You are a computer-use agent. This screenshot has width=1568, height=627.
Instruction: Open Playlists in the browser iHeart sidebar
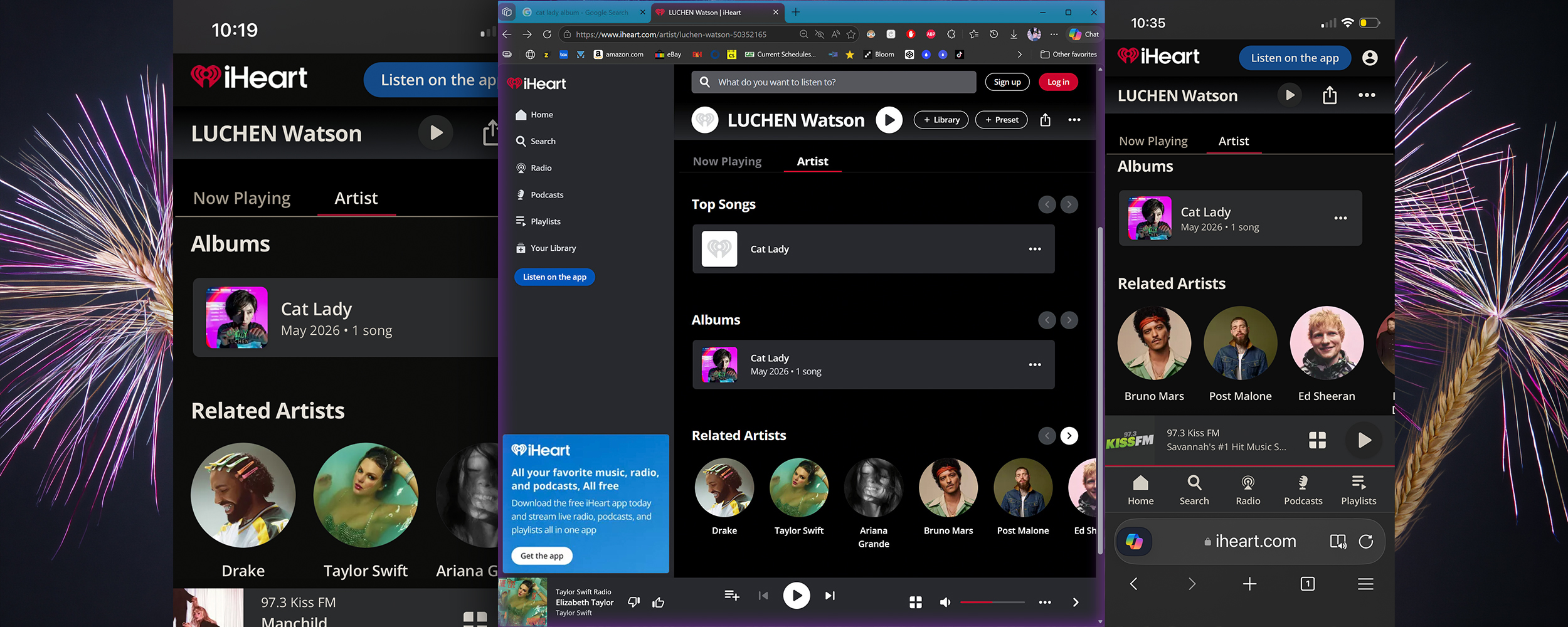[538, 221]
